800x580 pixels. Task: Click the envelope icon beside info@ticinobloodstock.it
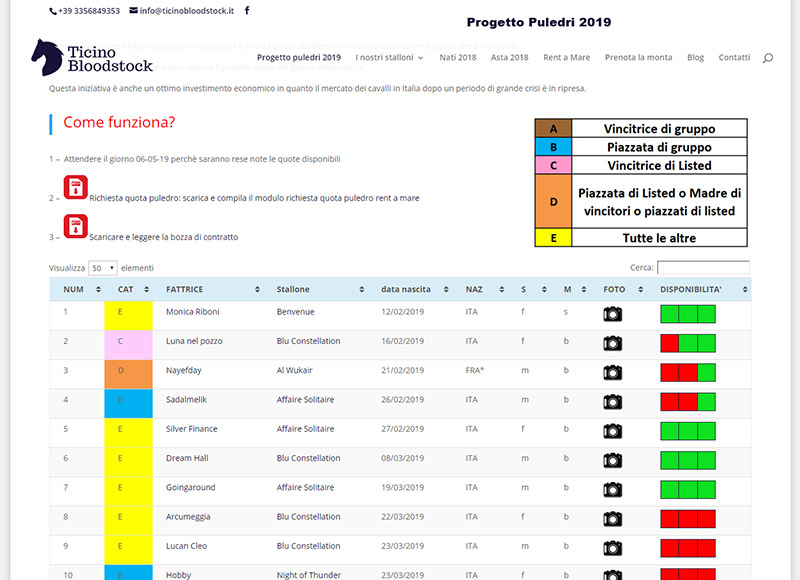[133, 10]
